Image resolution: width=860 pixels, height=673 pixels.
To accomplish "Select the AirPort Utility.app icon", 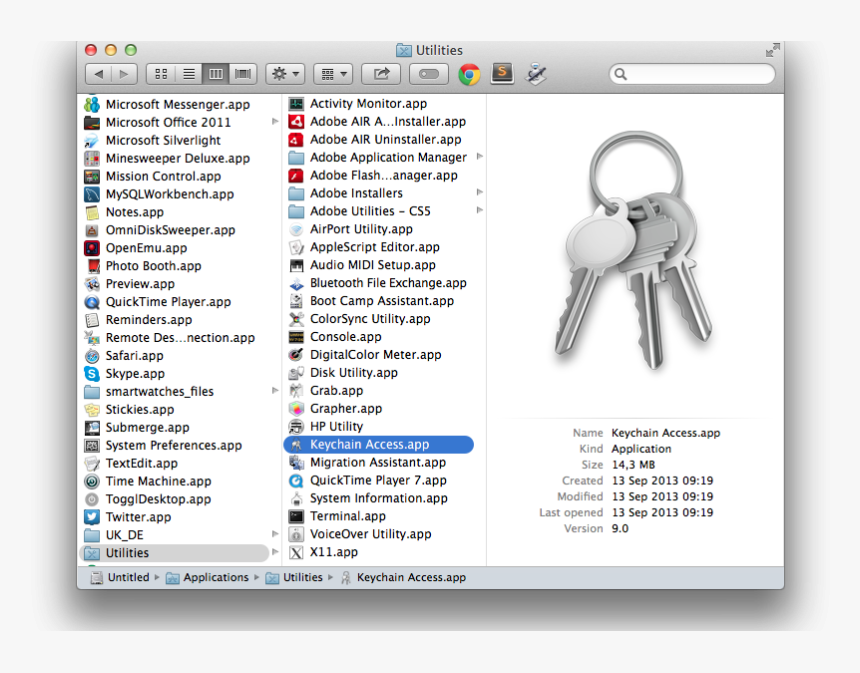I will point(296,229).
